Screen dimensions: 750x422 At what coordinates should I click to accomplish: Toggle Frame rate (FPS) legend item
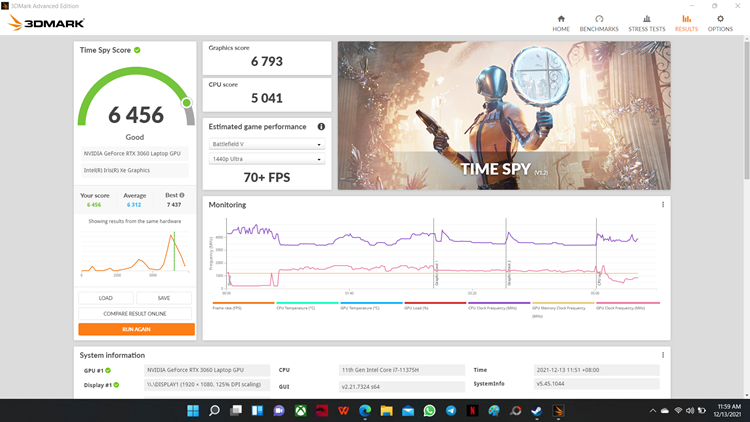243,306
